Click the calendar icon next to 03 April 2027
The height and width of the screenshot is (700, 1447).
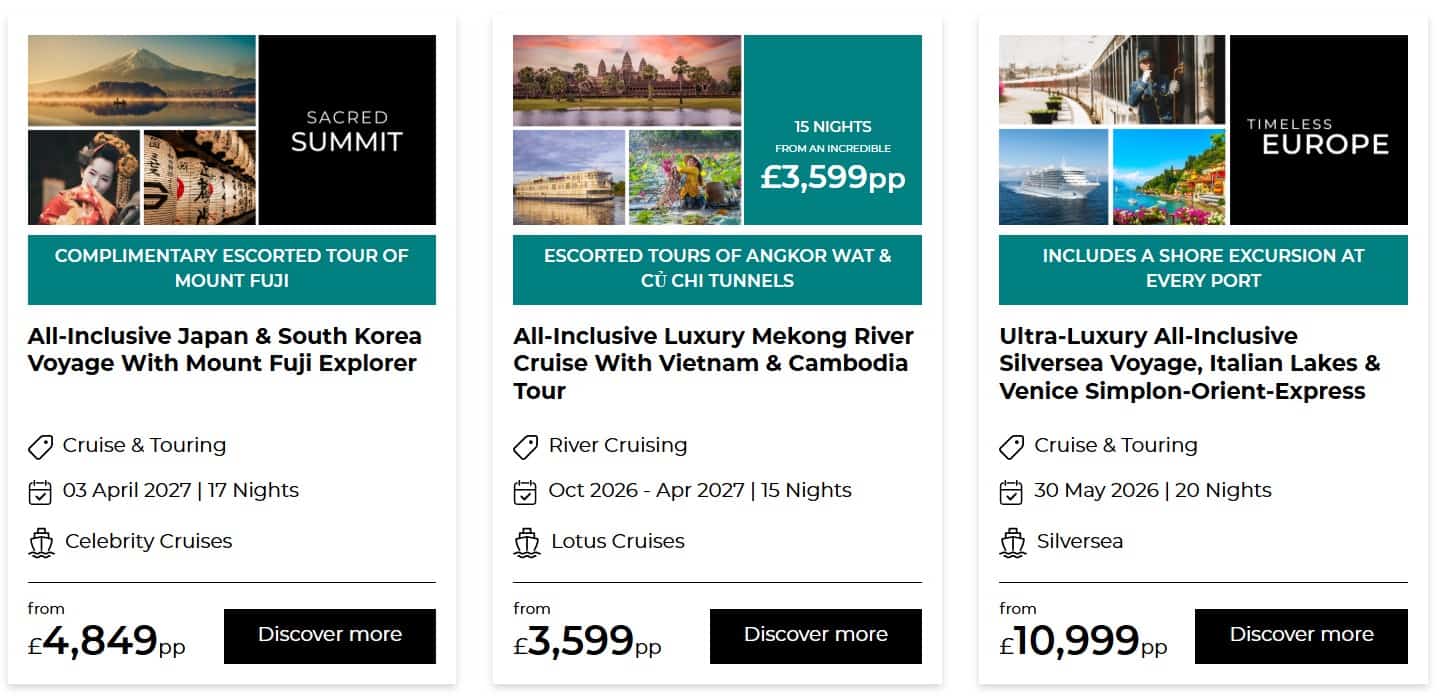coord(40,492)
